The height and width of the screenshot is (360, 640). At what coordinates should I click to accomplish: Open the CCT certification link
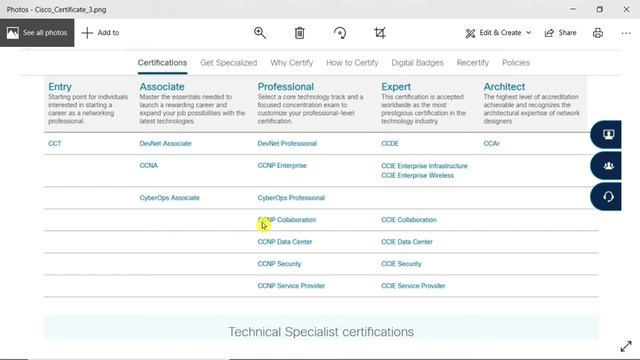tap(55, 143)
